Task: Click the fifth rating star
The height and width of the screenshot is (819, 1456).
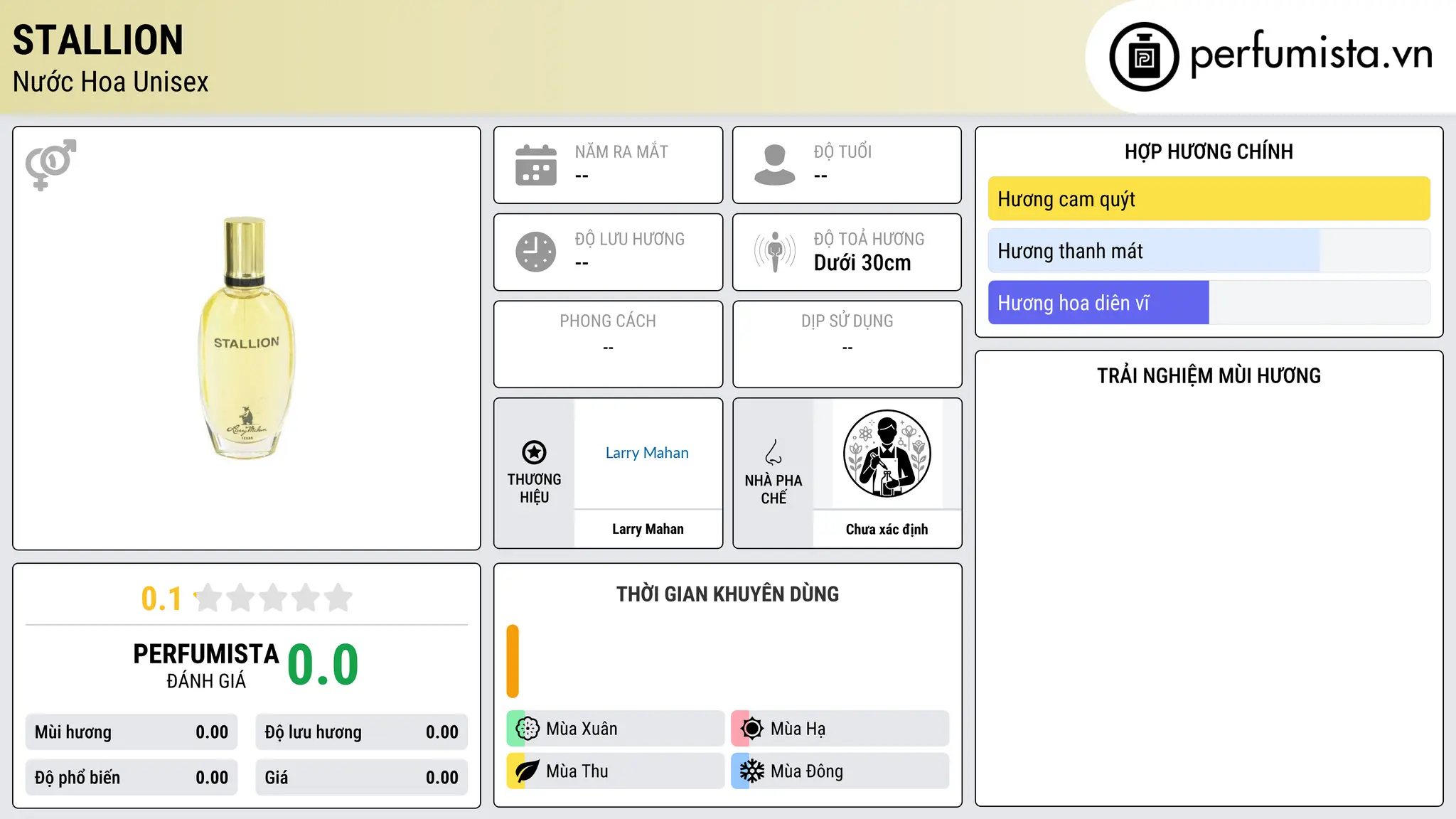Action: pos(338,598)
